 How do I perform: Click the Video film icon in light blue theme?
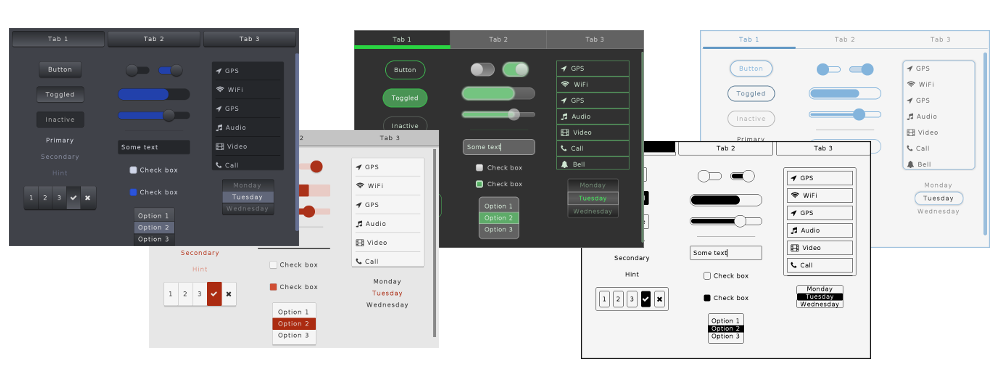[x=910, y=133]
